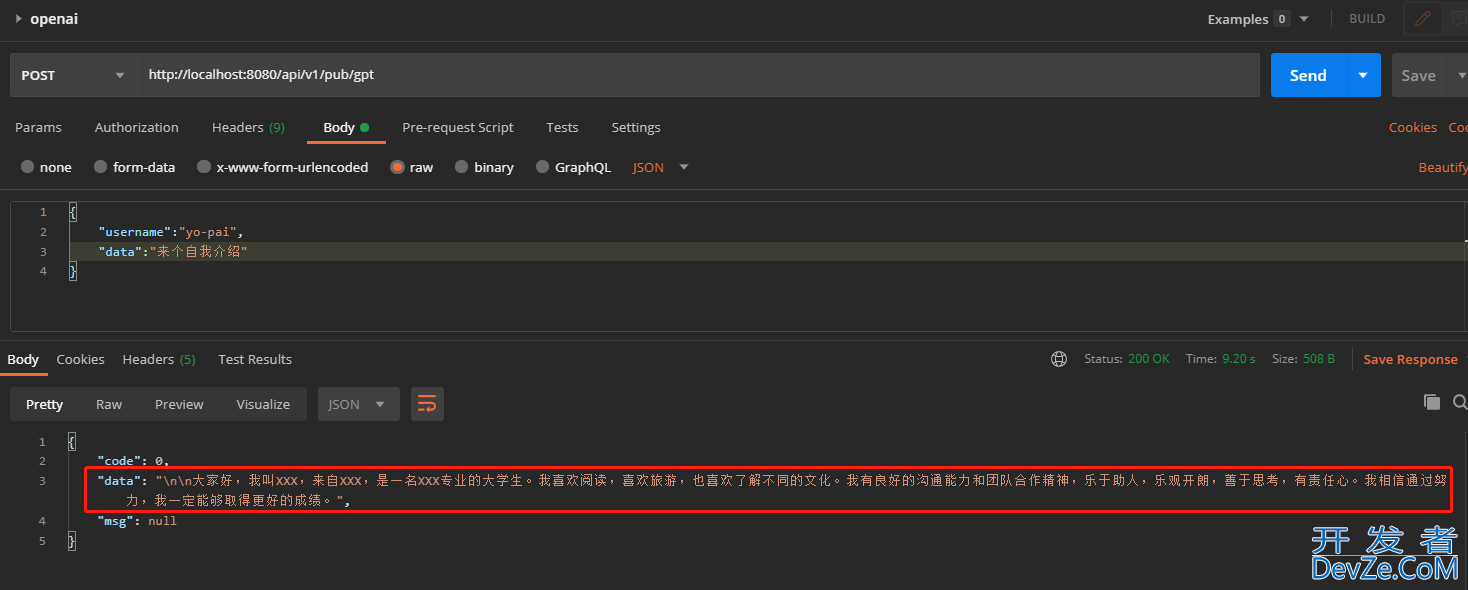The image size is (1468, 590).
Task: Click the wrap lines icon in response
Action: (427, 404)
